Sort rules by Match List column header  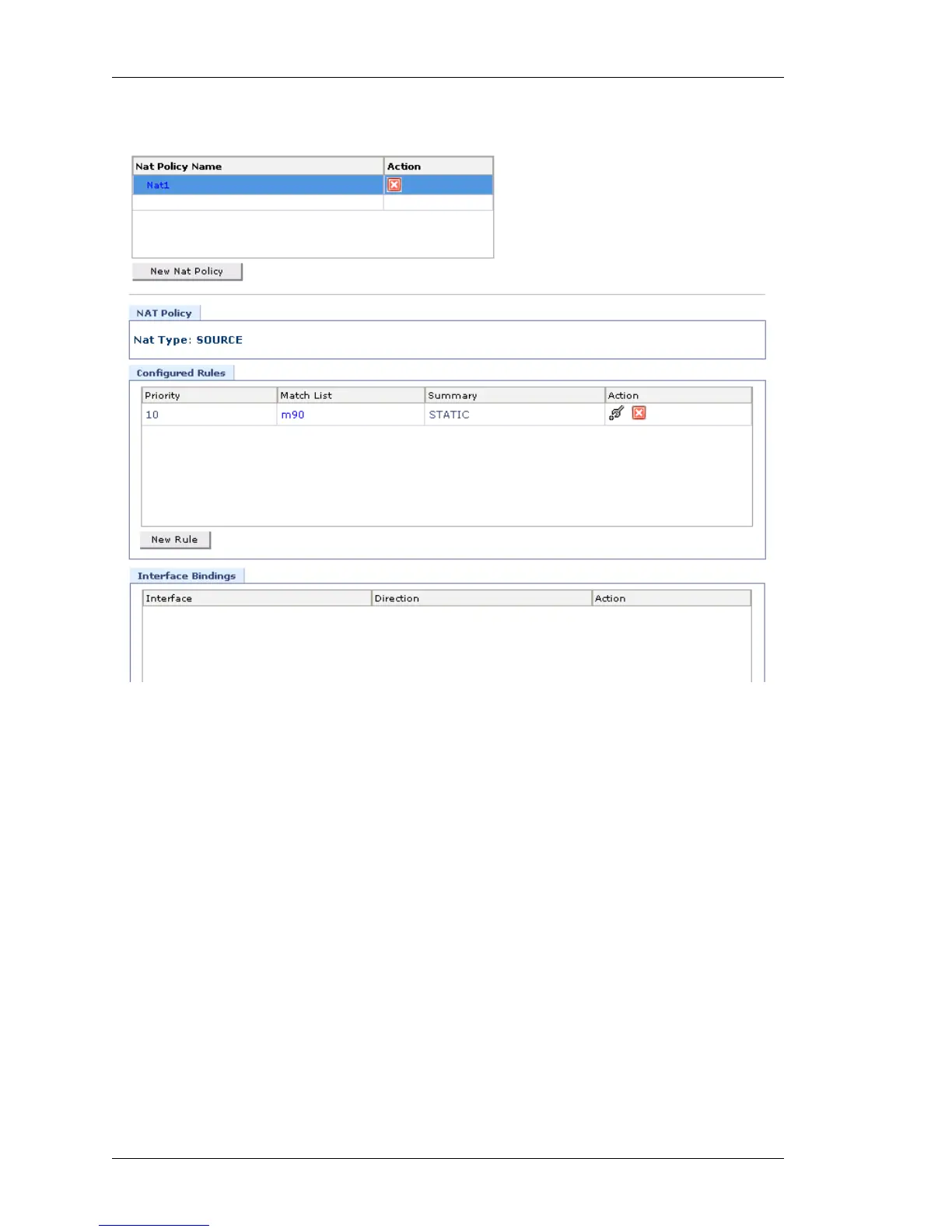point(351,395)
